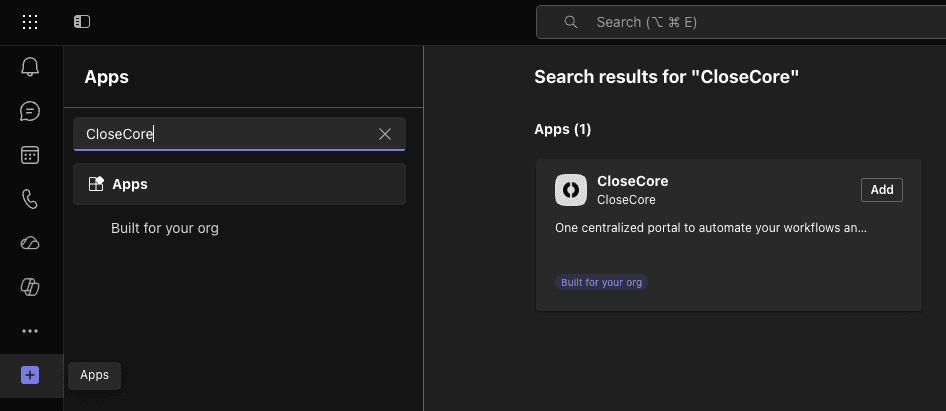Open OneDrive cloud icon
946x411 pixels.
[x=30, y=243]
